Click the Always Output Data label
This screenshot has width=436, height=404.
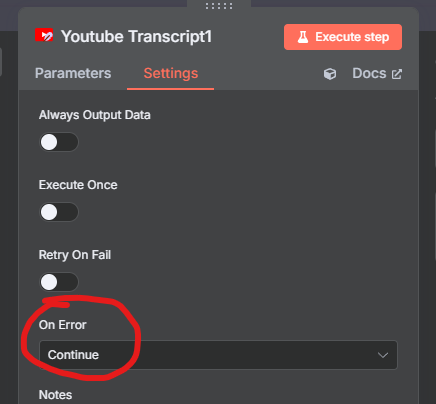[95, 115]
